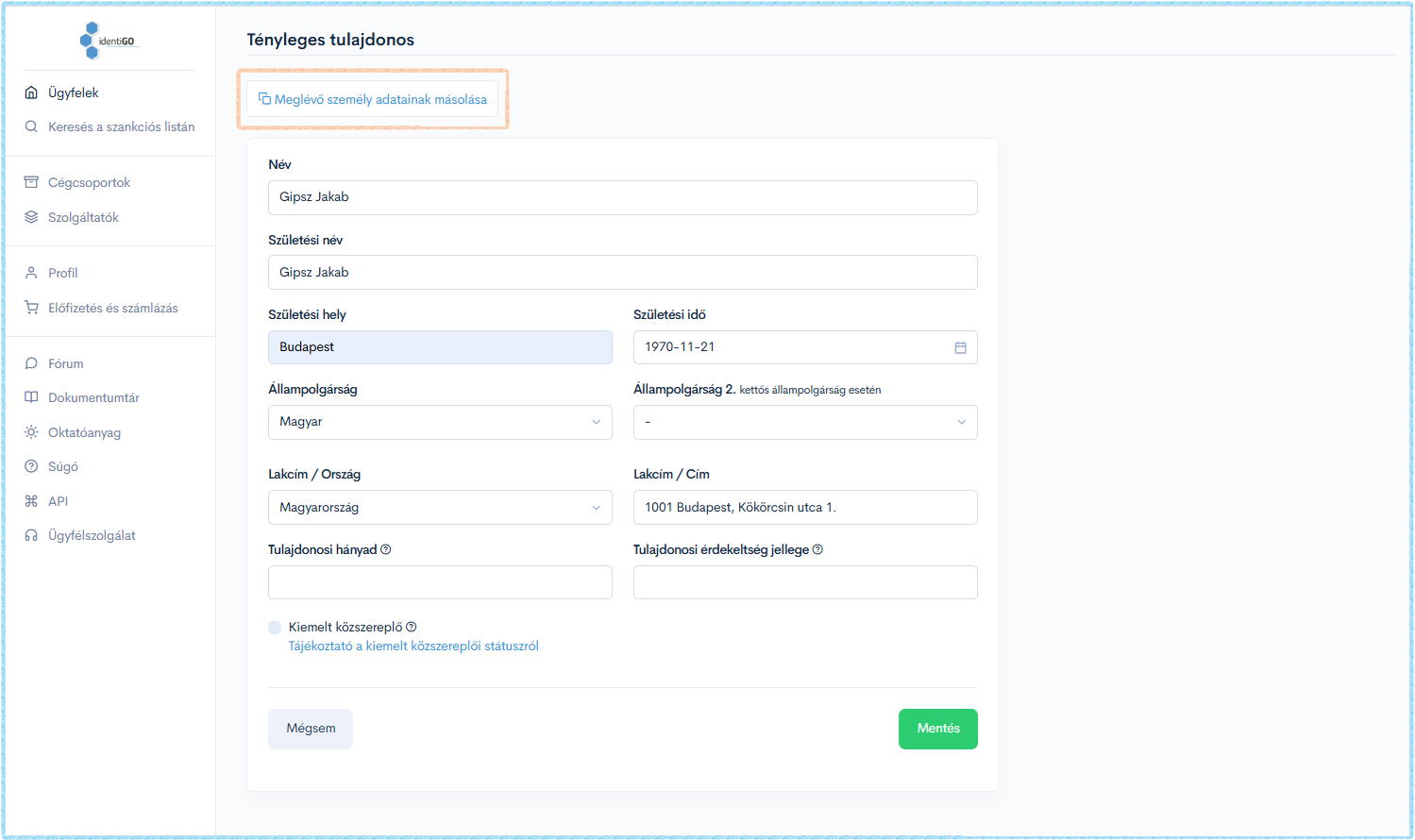Viewport: 1415px width, 840px height.
Task: Click the Születési név input field
Action: (623, 273)
